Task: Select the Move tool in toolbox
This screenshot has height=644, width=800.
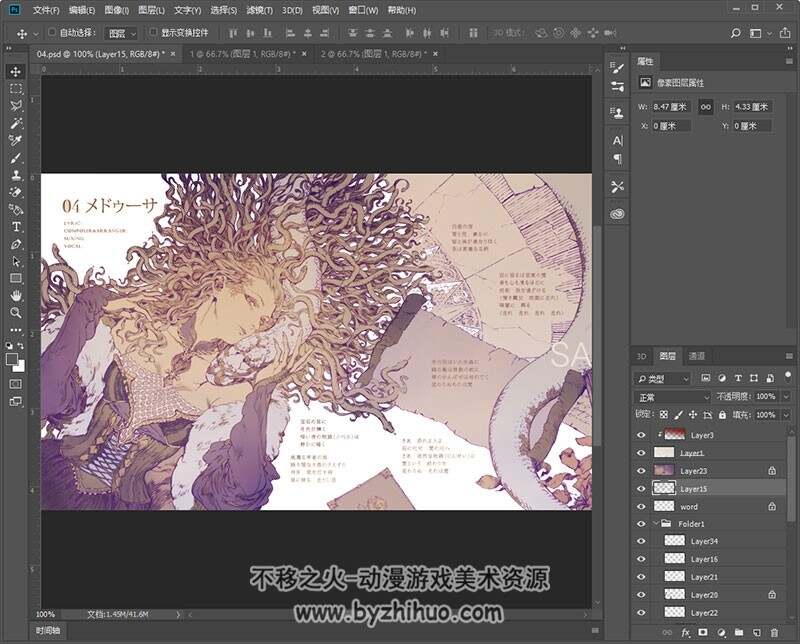Action: (x=16, y=71)
